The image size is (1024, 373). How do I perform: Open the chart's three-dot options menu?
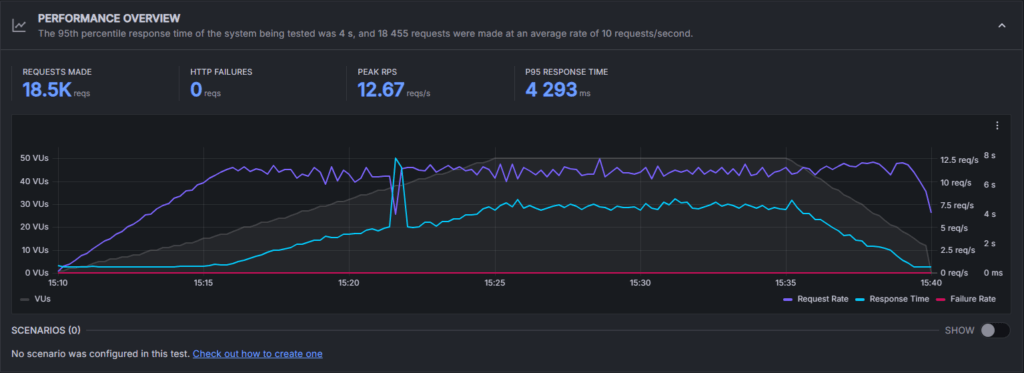tap(997, 125)
